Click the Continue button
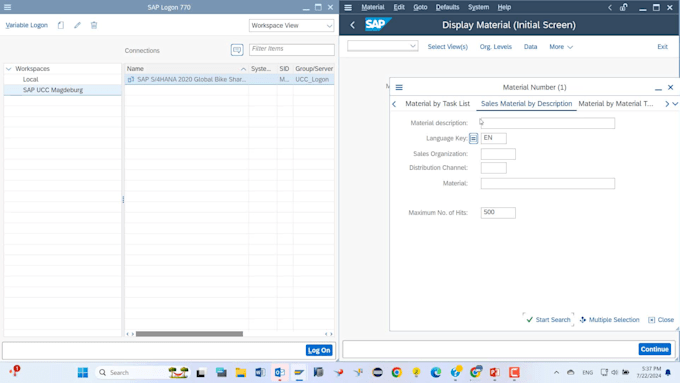Image resolution: width=680 pixels, height=383 pixels. pyautogui.click(x=654, y=349)
